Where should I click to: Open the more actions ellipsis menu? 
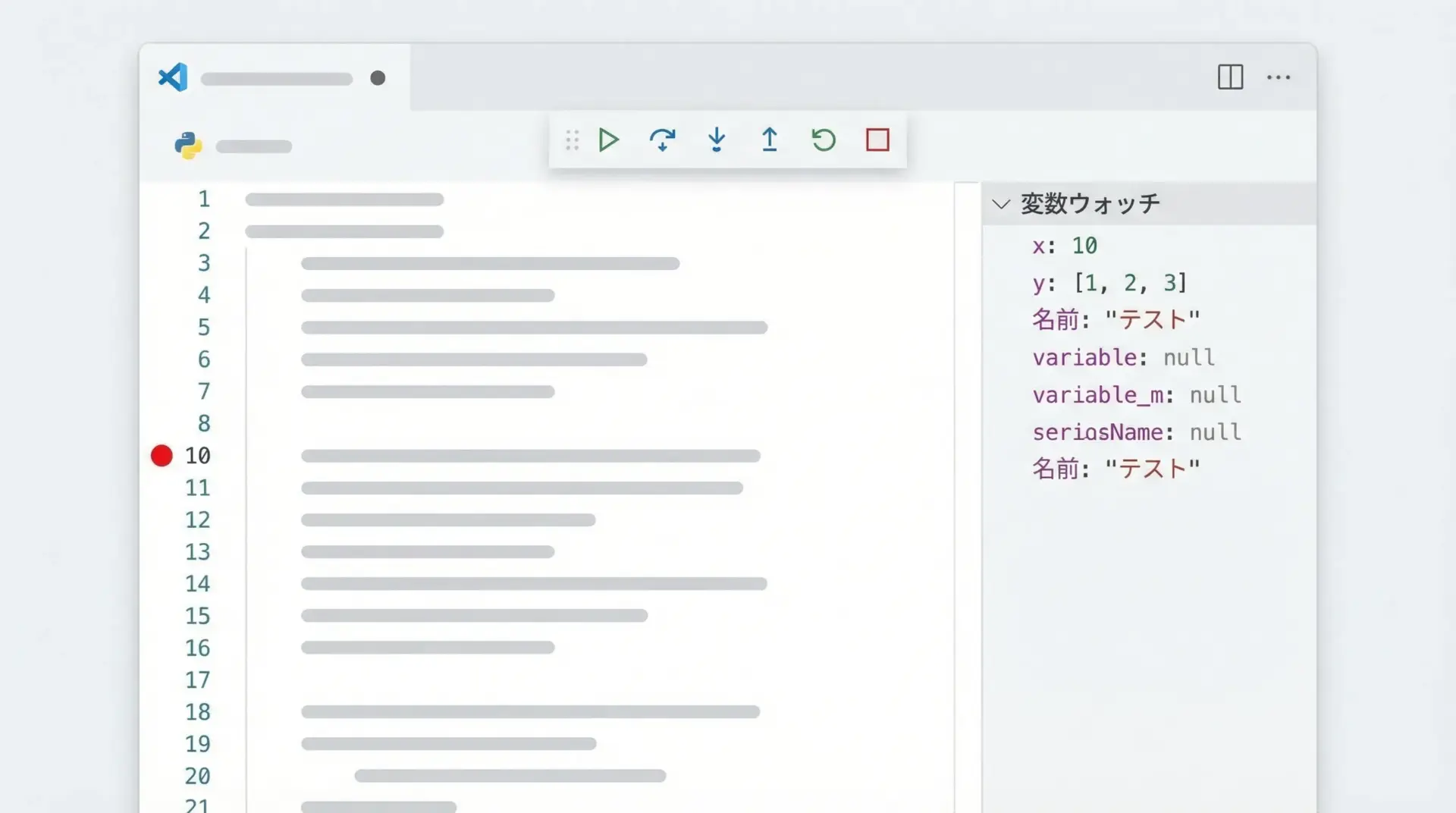coord(1279,77)
